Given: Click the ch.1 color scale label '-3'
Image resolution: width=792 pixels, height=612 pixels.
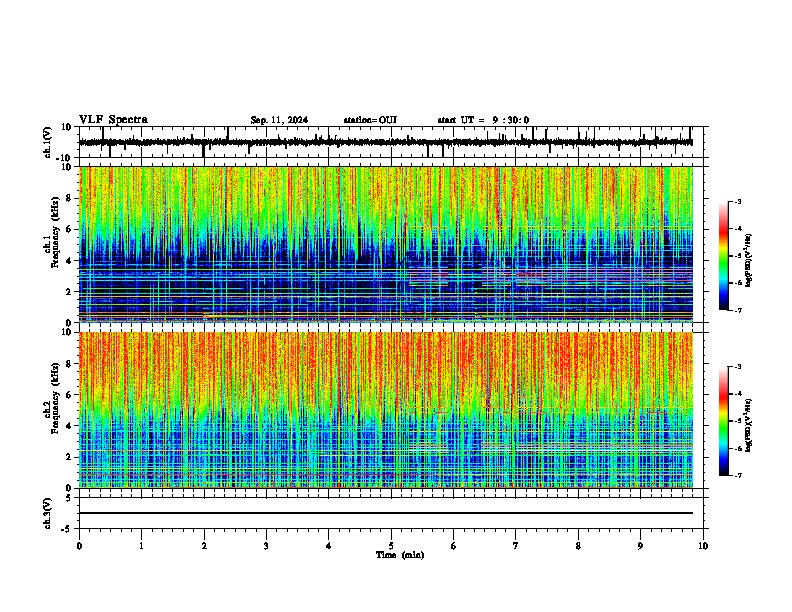Looking at the screenshot, I should (738, 202).
